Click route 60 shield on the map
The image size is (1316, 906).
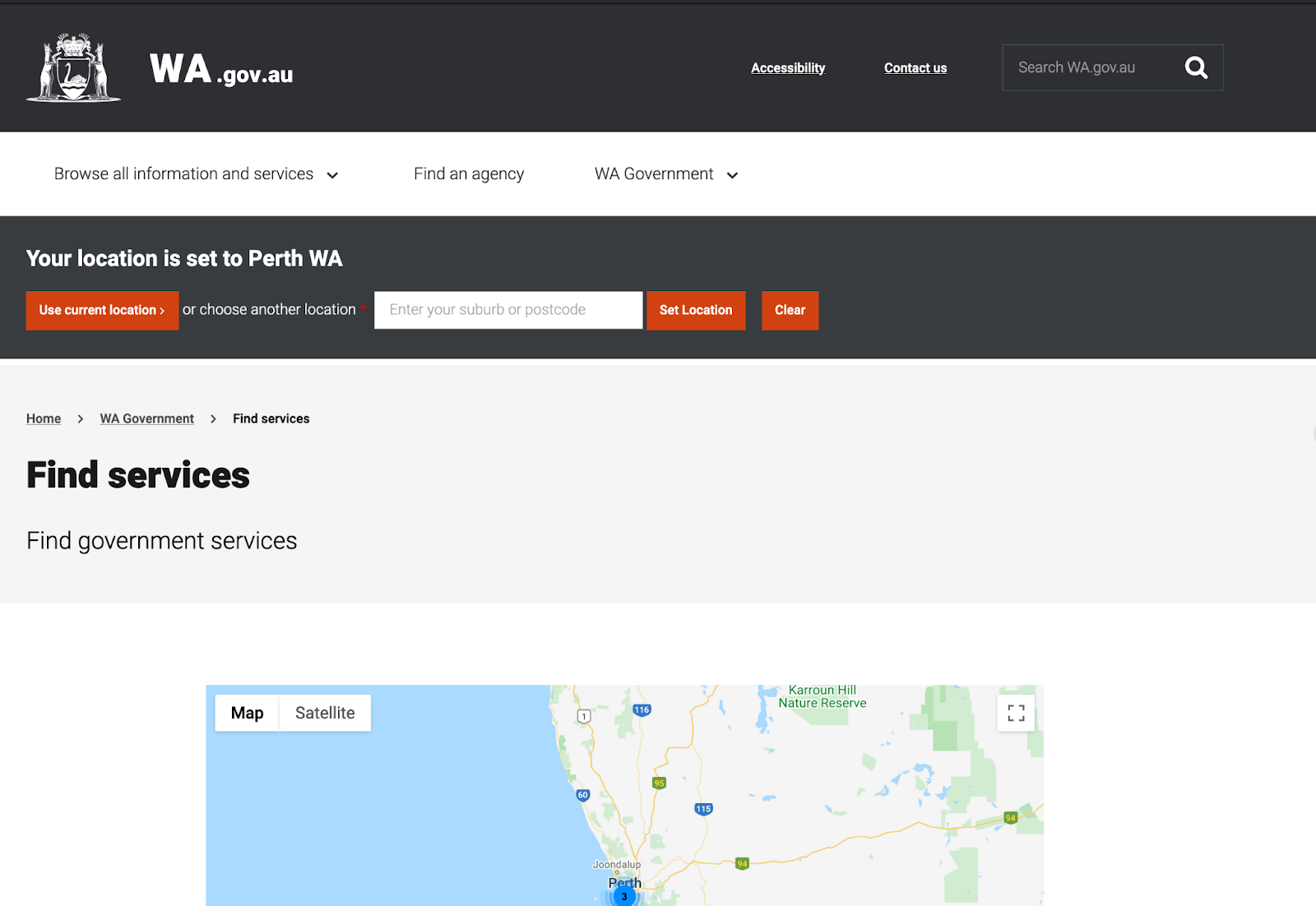tap(582, 795)
